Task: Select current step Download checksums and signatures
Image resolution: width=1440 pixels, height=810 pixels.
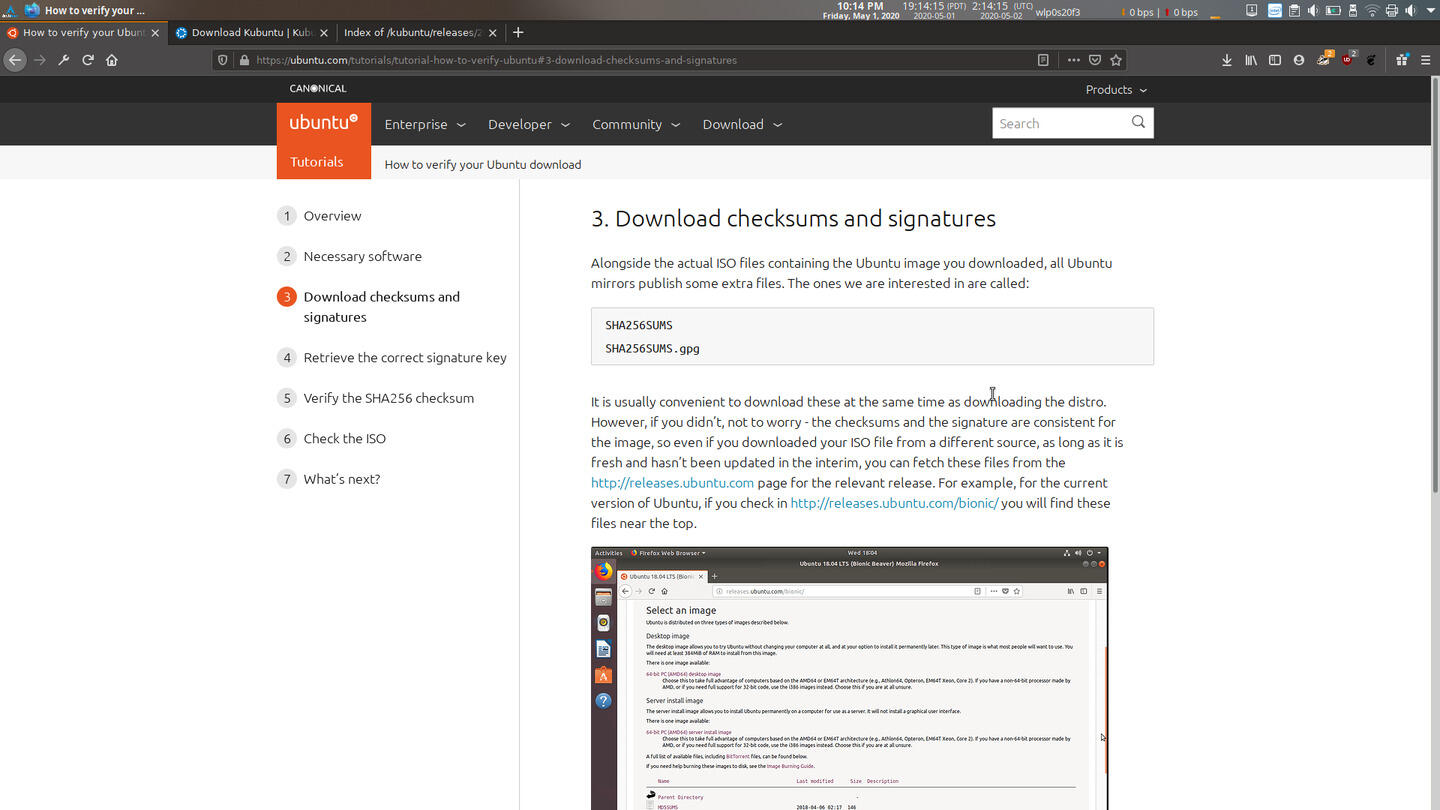Action: (x=381, y=306)
